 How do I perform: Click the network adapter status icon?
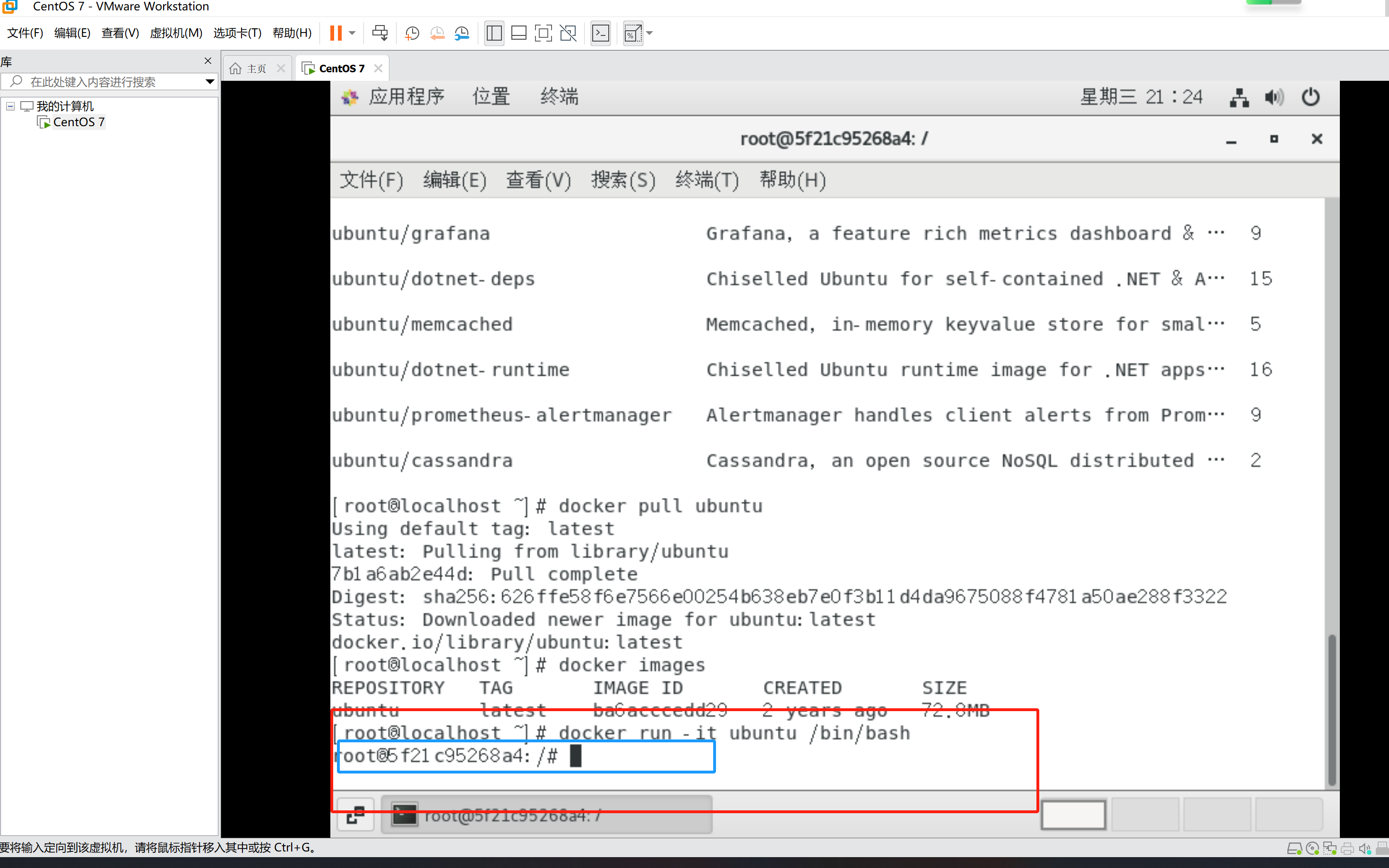pos(1330,849)
